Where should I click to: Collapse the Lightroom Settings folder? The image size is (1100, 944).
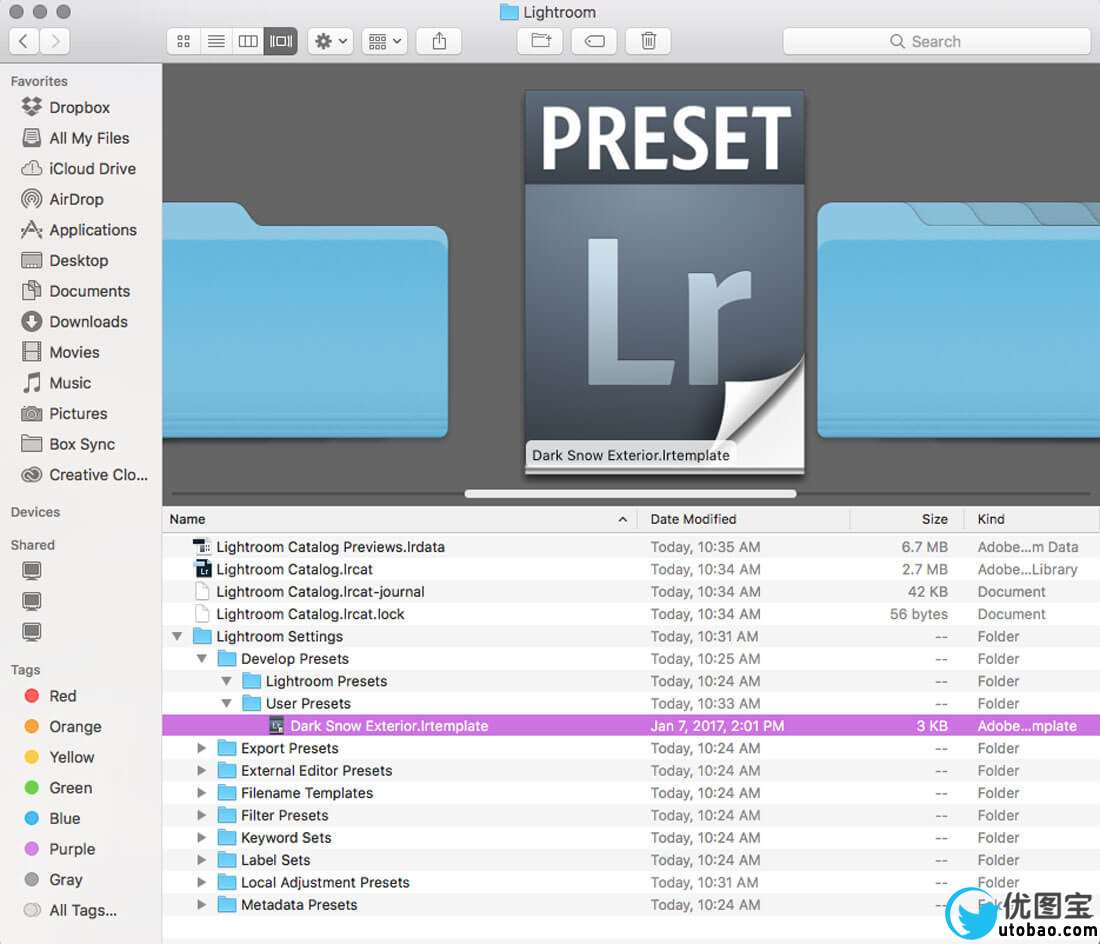tap(177, 636)
